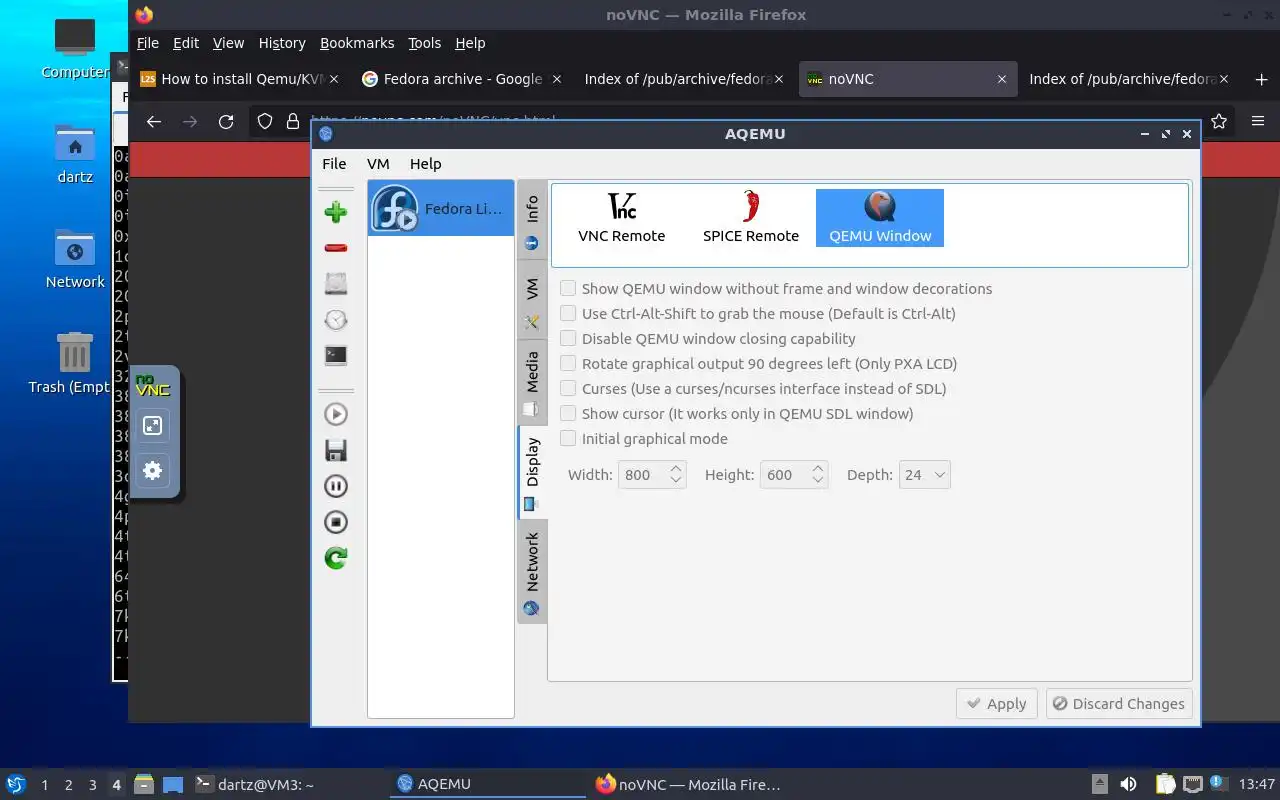Open AQEMU VM menu
1280x800 pixels.
[378, 164]
